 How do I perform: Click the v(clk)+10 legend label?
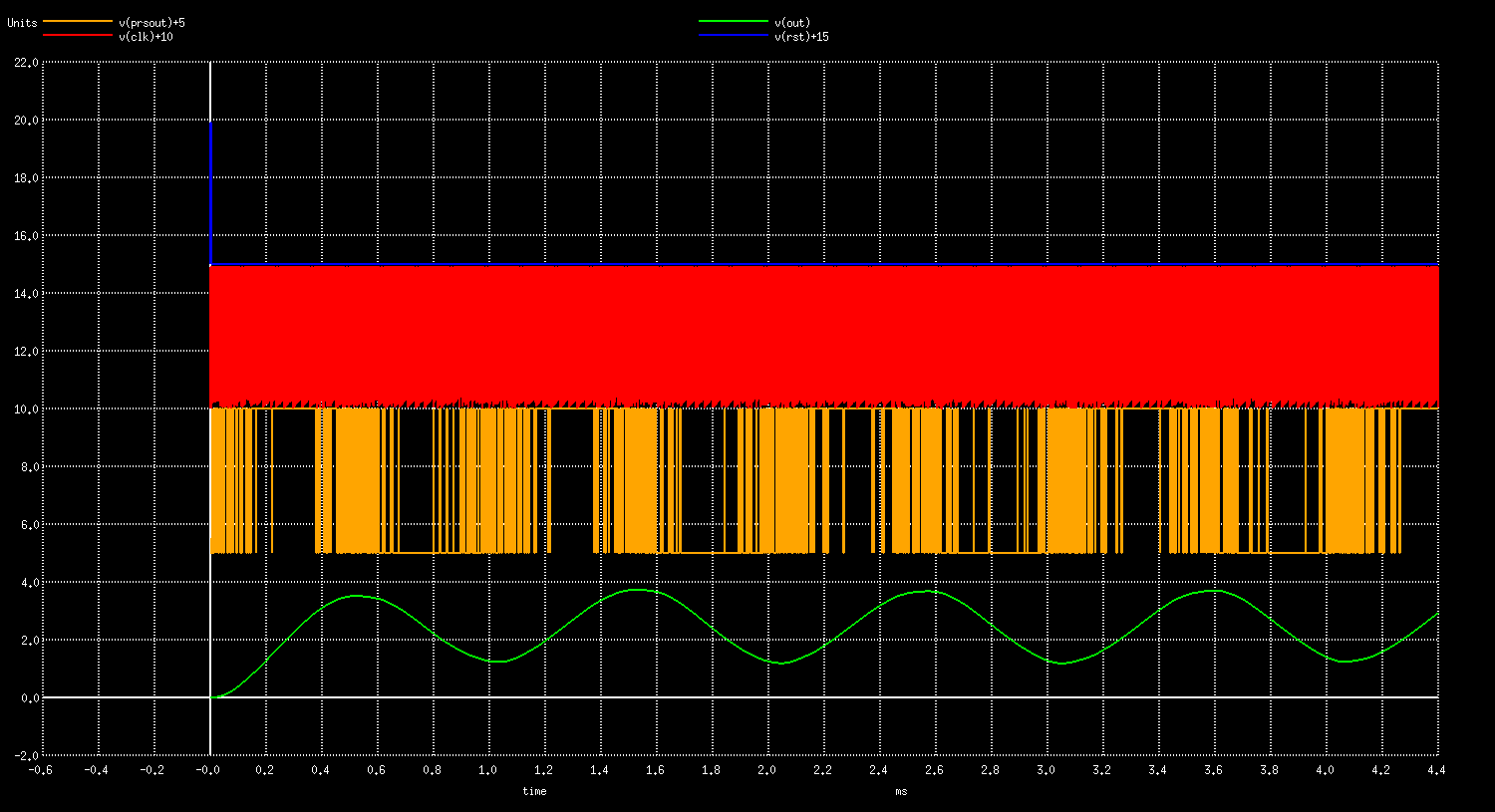pyautogui.click(x=146, y=37)
